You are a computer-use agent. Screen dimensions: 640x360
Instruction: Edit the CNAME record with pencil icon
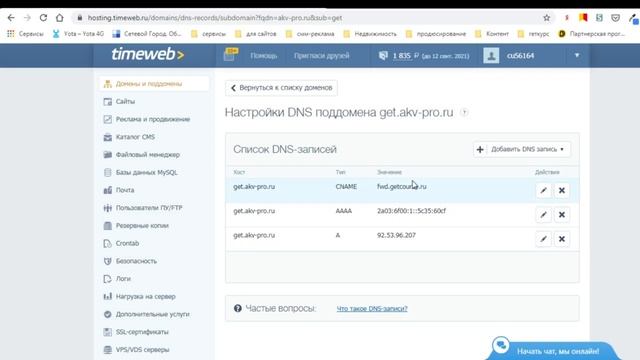543,191
